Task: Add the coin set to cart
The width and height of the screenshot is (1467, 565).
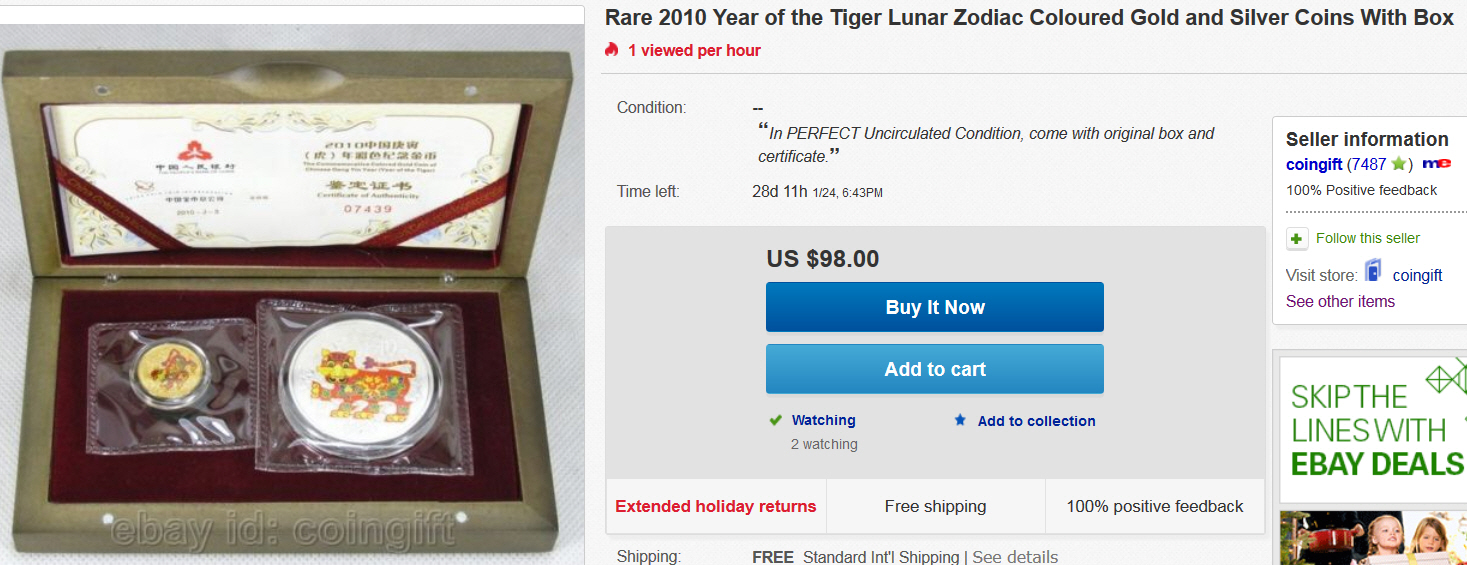Action: pyautogui.click(x=934, y=369)
